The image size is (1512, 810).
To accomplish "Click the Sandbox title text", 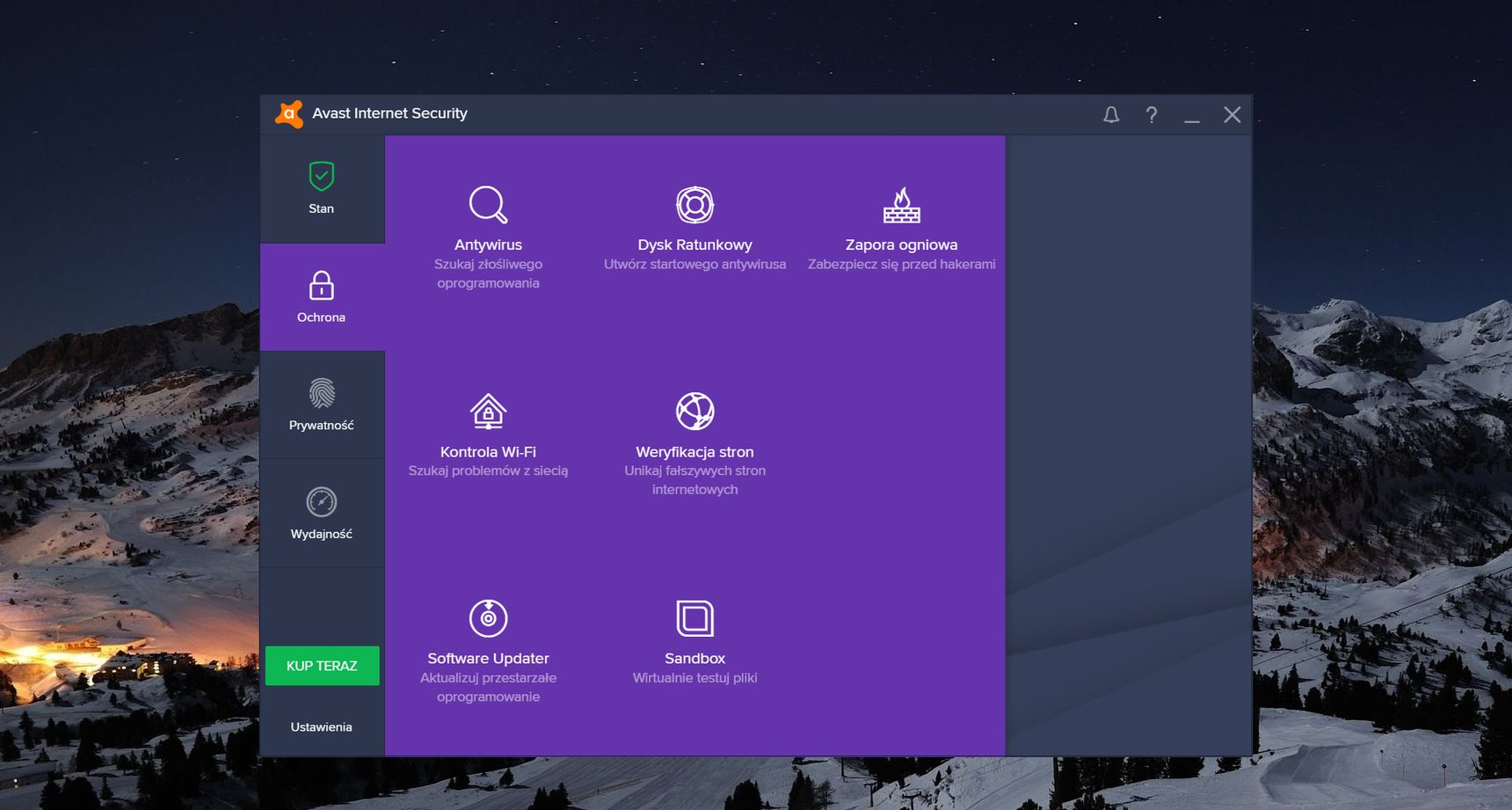I will click(x=694, y=659).
